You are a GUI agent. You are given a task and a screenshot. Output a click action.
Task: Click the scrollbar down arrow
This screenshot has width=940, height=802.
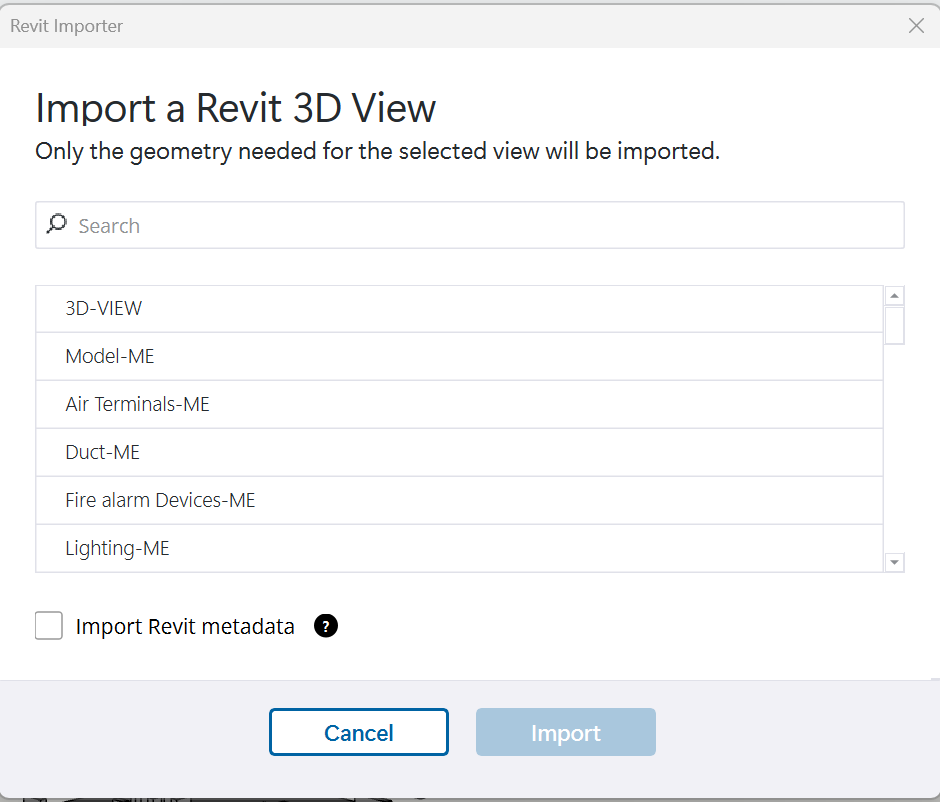click(x=894, y=562)
